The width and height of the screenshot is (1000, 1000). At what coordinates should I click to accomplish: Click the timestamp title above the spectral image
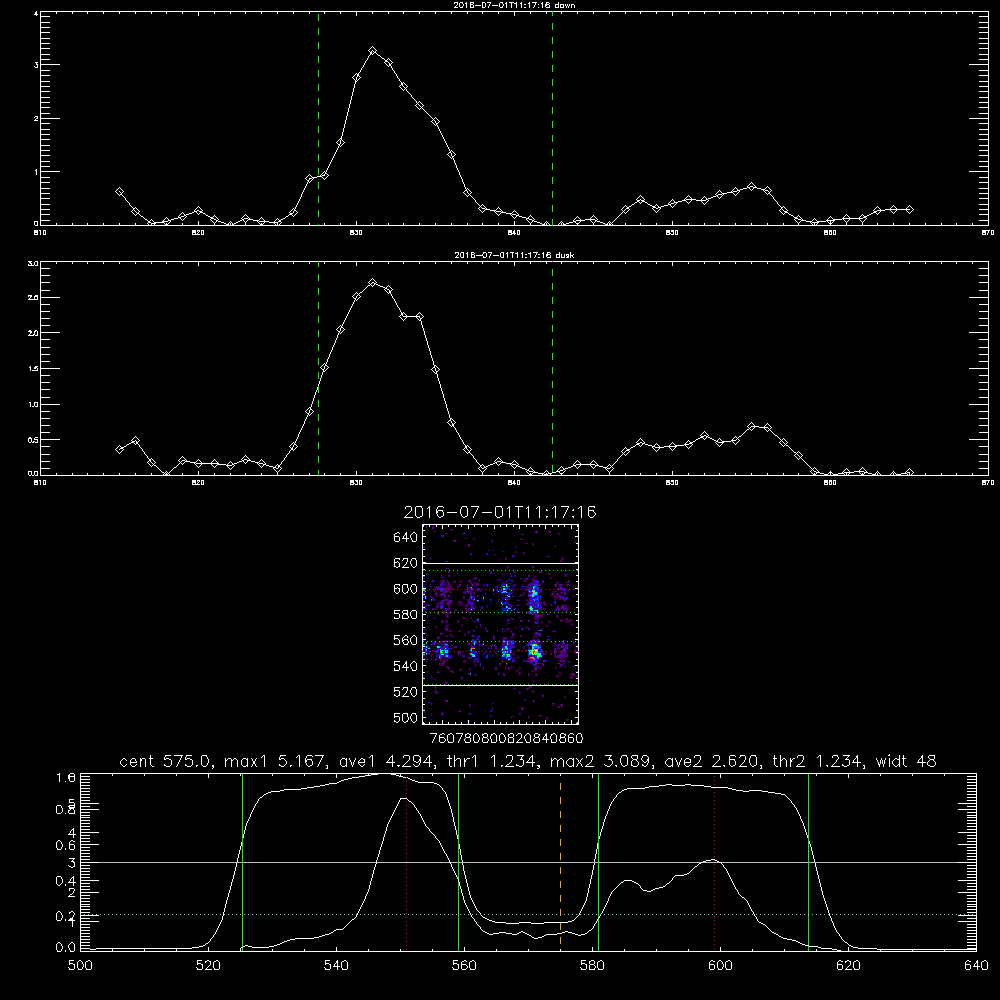[x=500, y=512]
